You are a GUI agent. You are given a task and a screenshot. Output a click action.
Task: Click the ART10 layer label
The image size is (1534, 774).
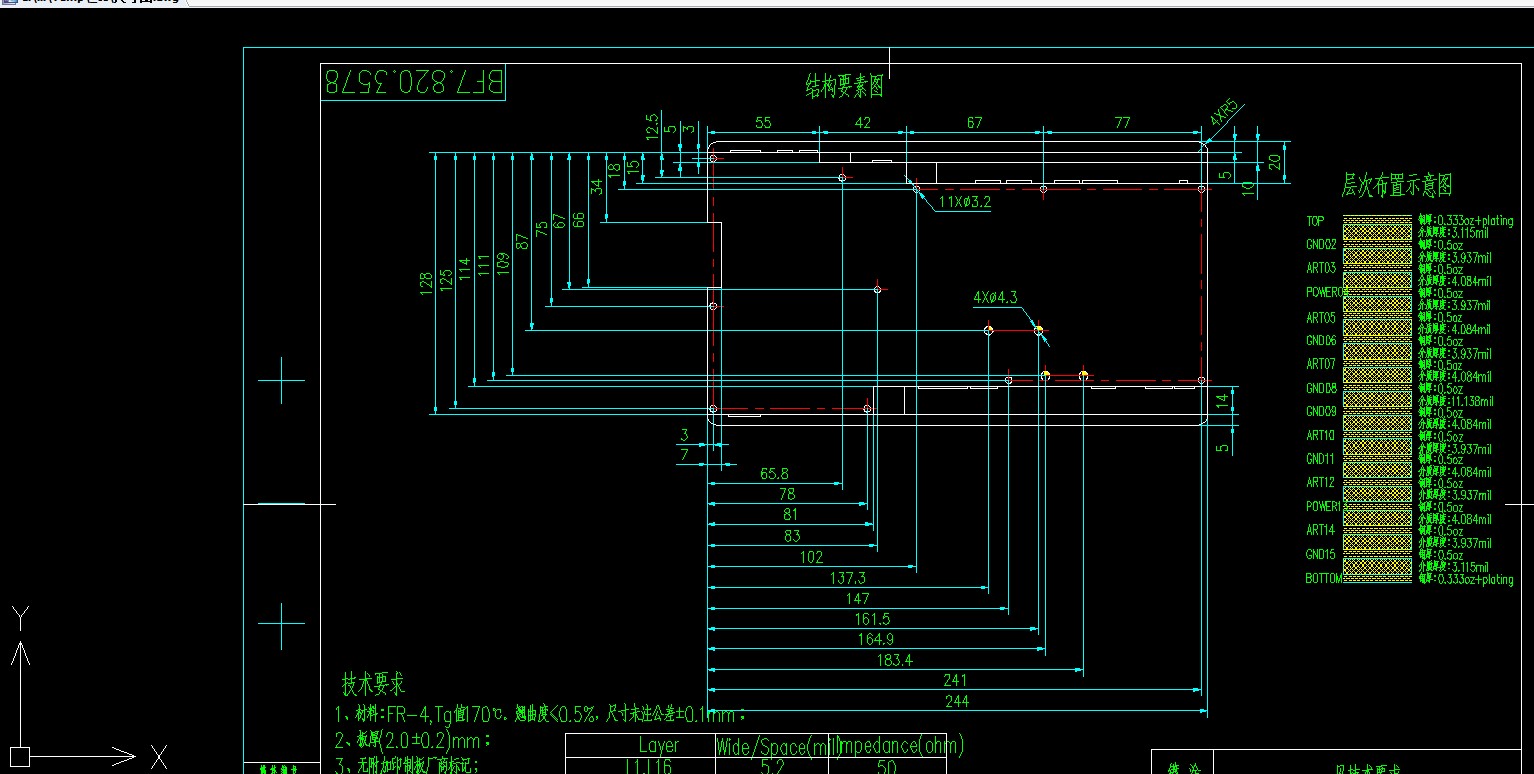[1321, 435]
